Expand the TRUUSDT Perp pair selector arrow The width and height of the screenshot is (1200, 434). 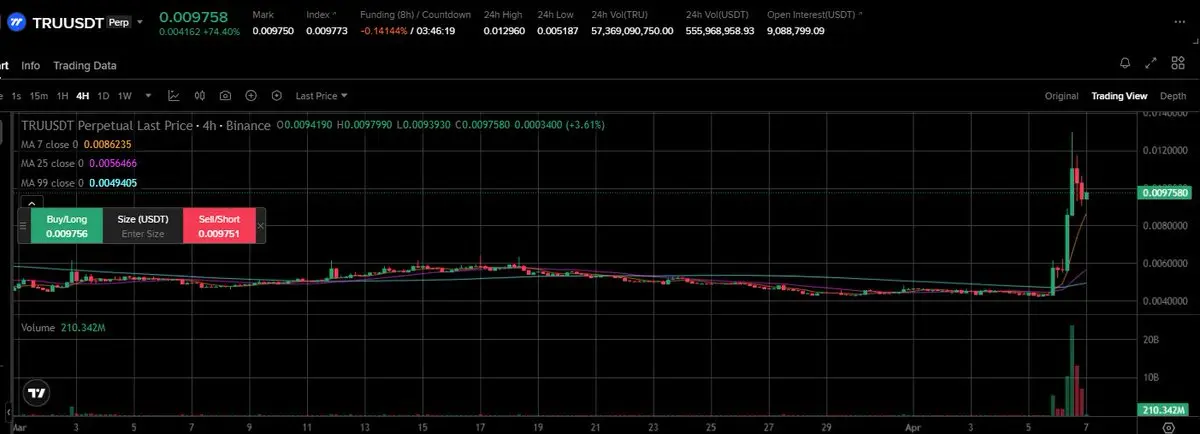[141, 21]
